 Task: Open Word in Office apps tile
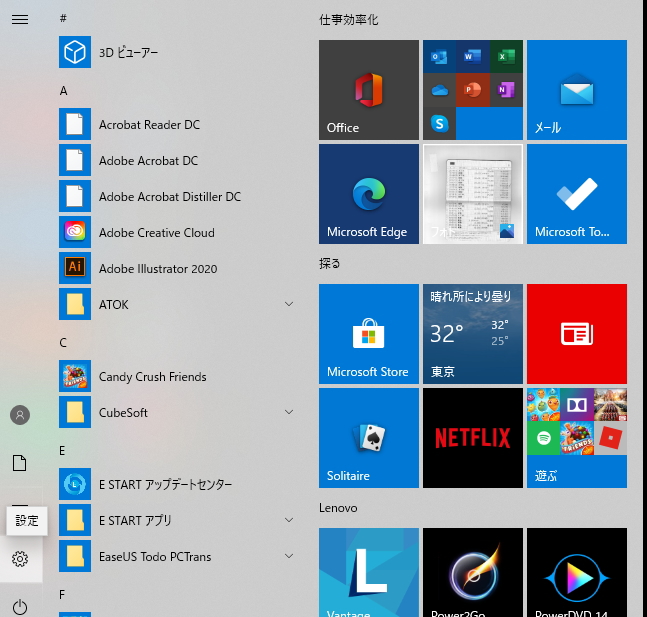pyautogui.click(x=473, y=57)
